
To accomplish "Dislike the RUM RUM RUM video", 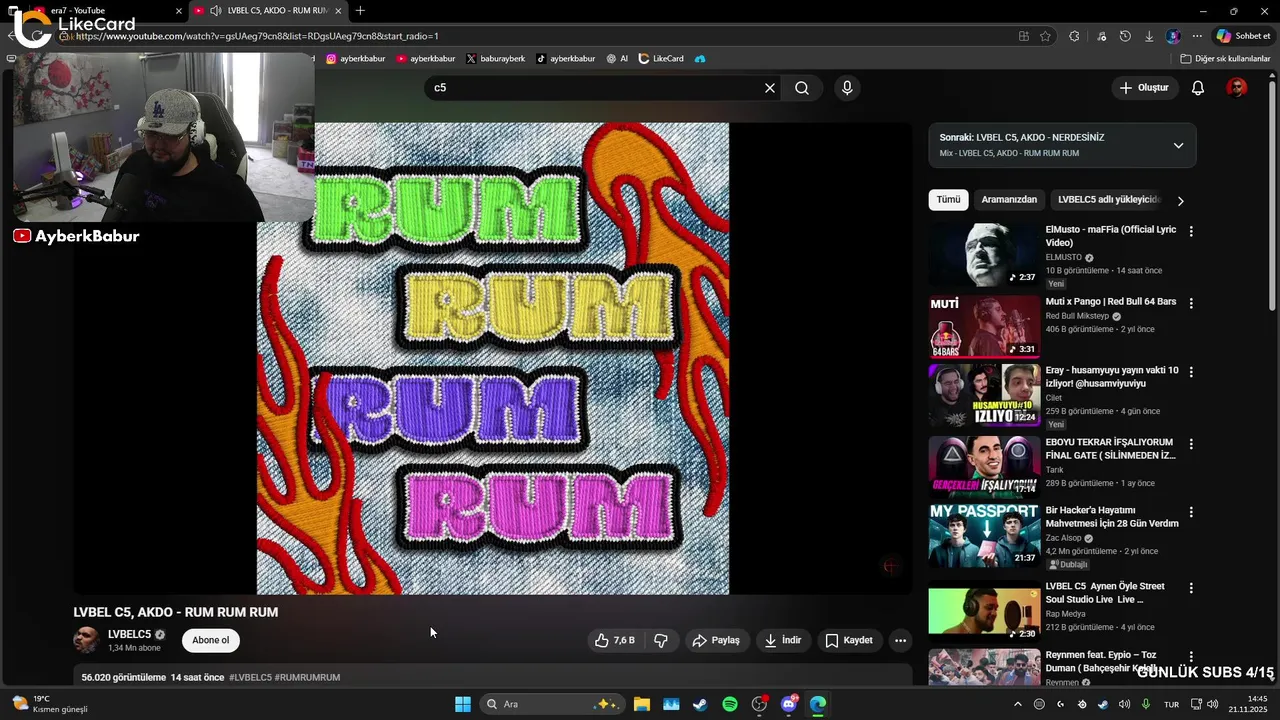I will pyautogui.click(x=661, y=640).
